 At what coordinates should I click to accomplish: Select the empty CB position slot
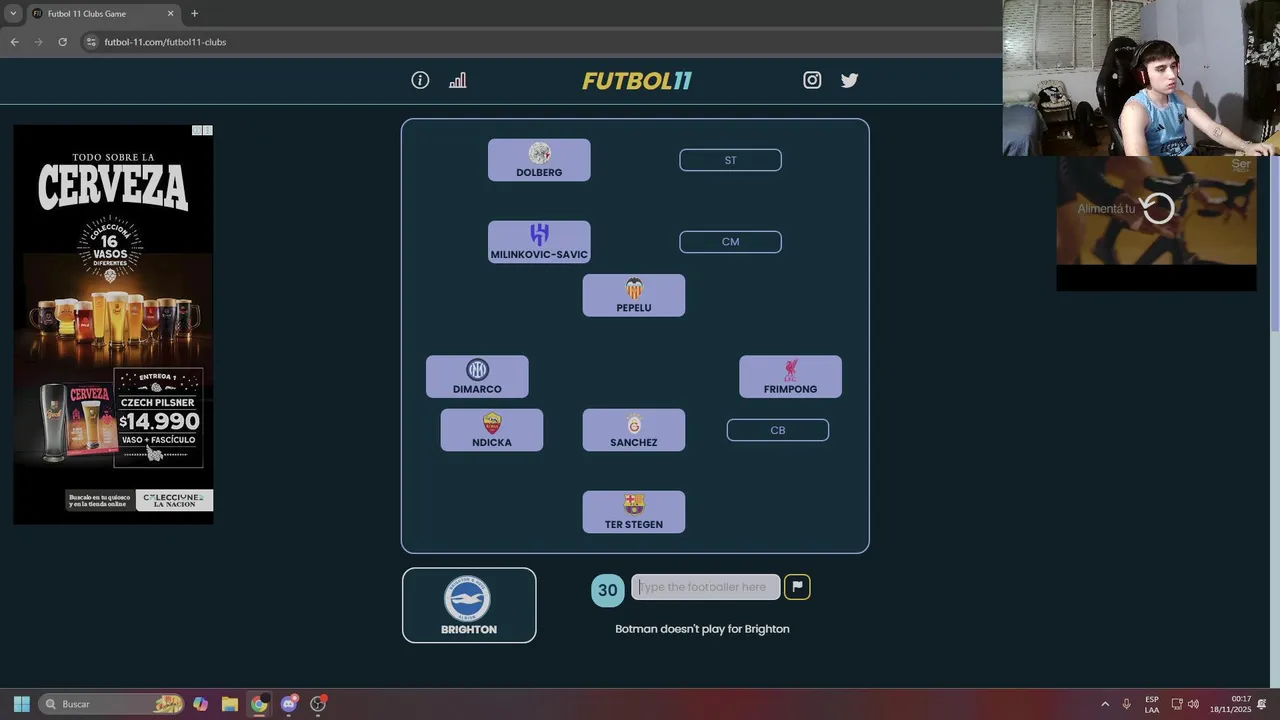[x=777, y=430]
